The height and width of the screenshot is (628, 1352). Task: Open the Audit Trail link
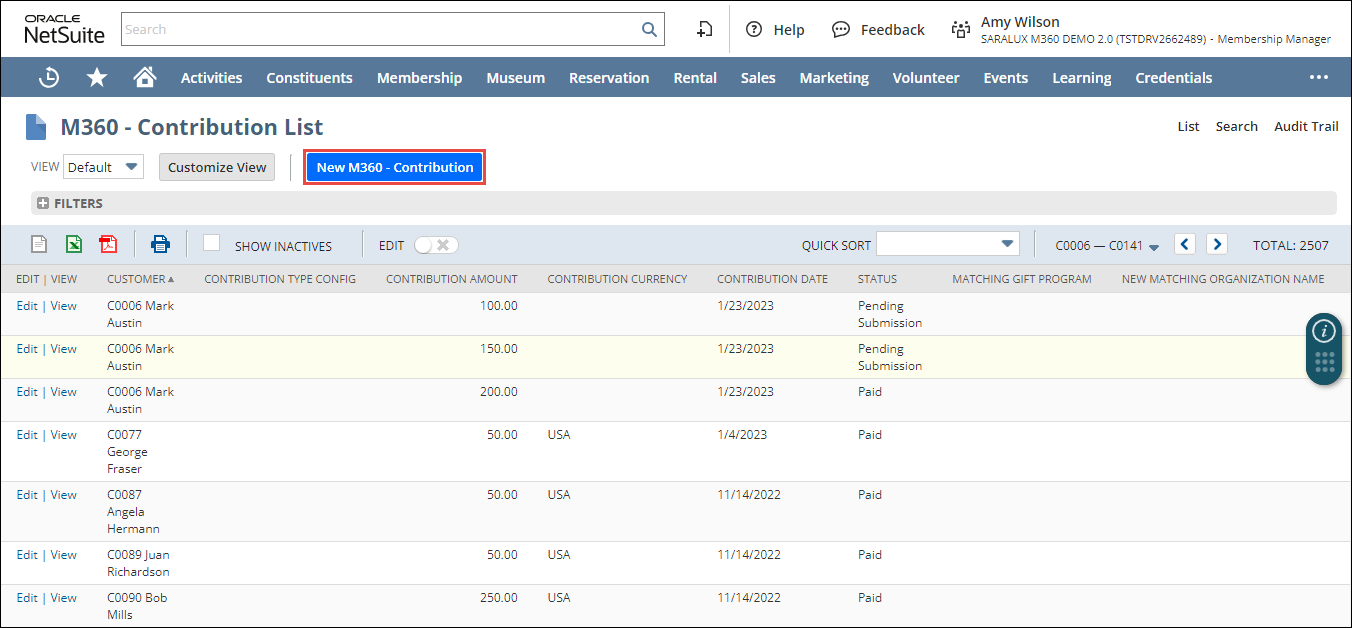pos(1305,126)
